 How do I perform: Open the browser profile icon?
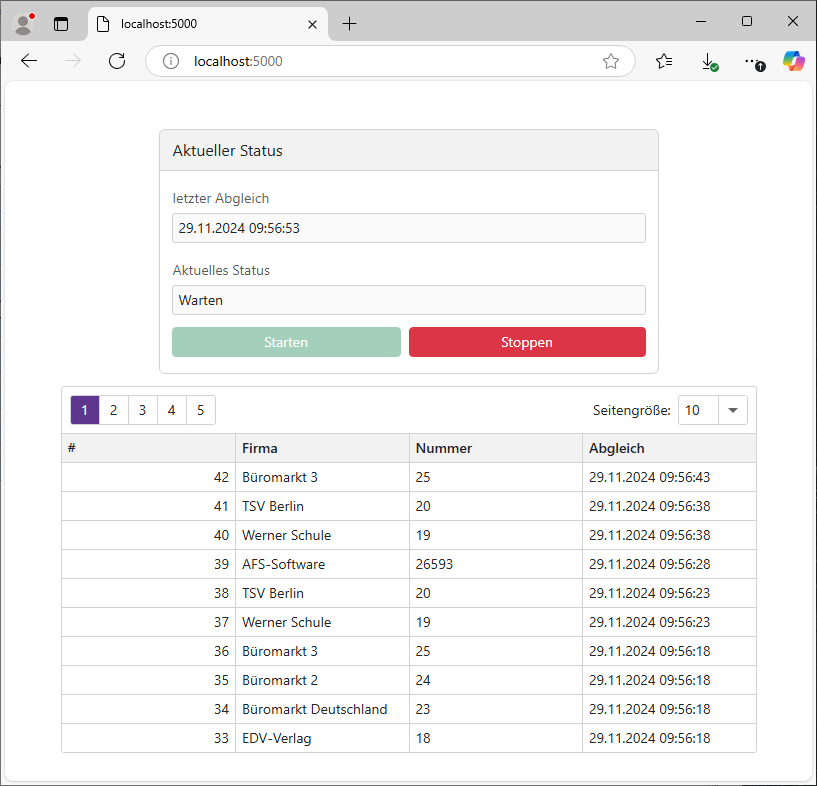23,24
